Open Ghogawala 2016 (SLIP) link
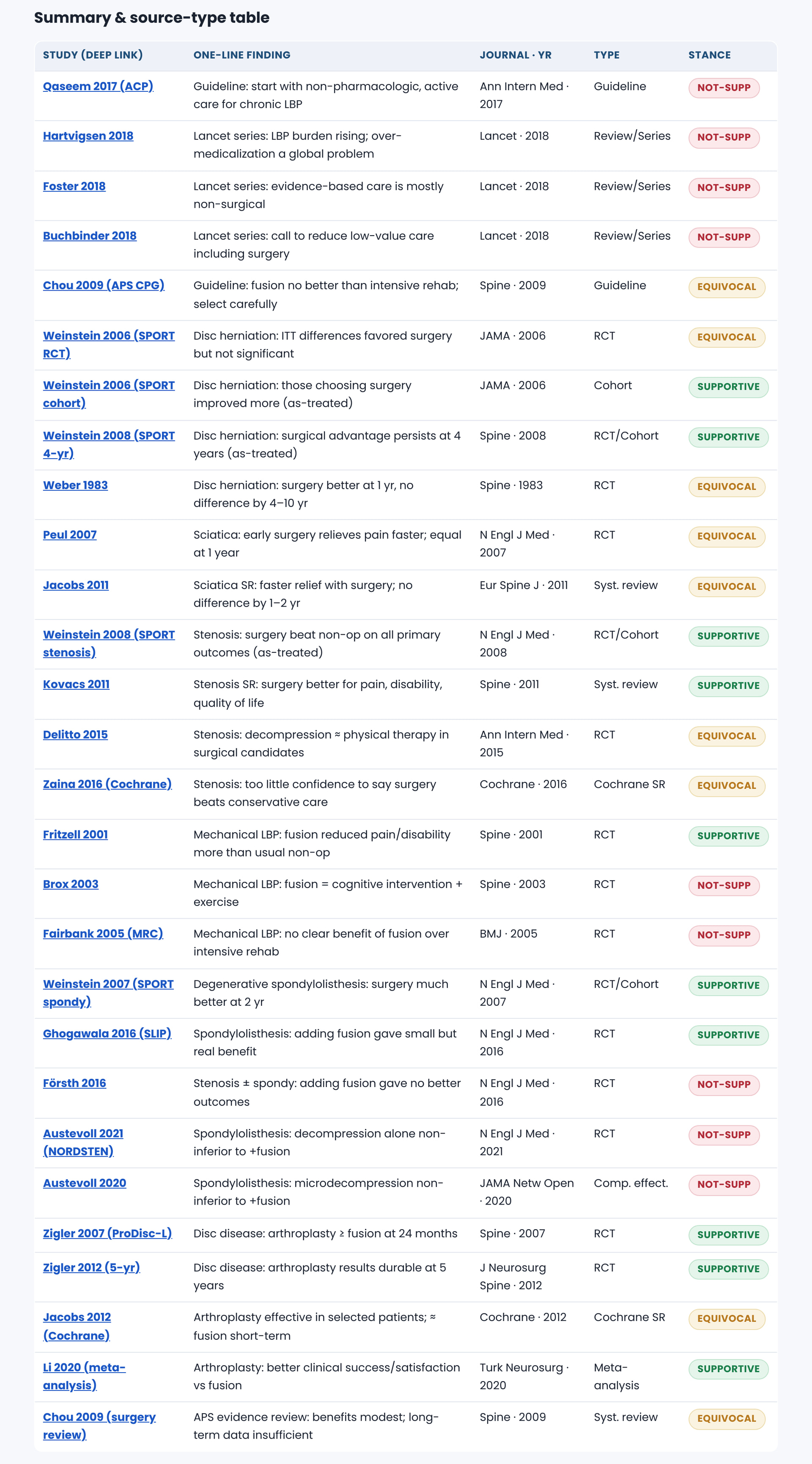 click(x=107, y=1034)
